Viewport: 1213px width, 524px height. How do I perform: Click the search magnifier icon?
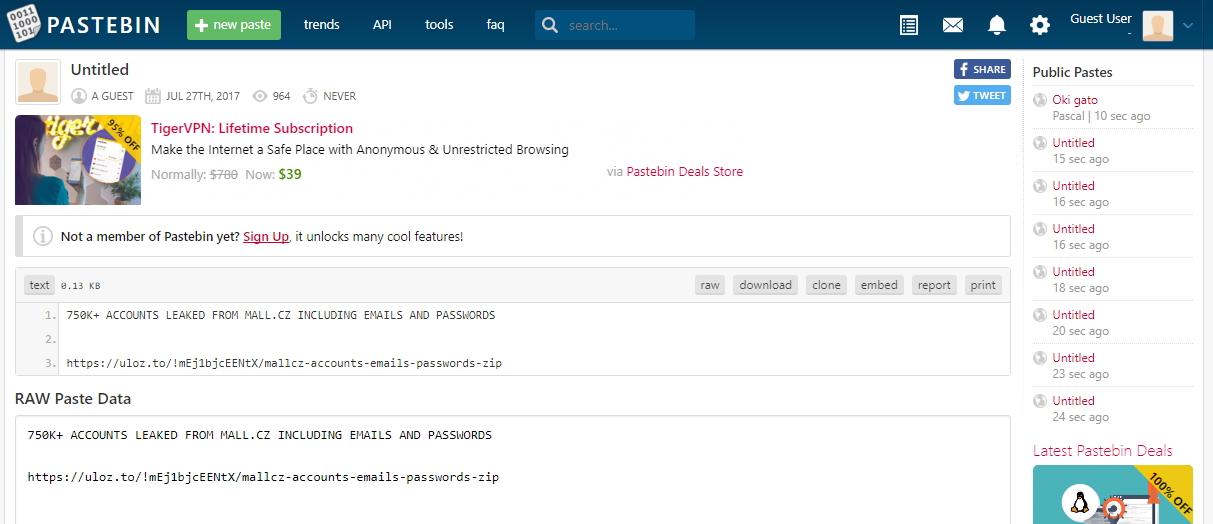[x=549, y=25]
